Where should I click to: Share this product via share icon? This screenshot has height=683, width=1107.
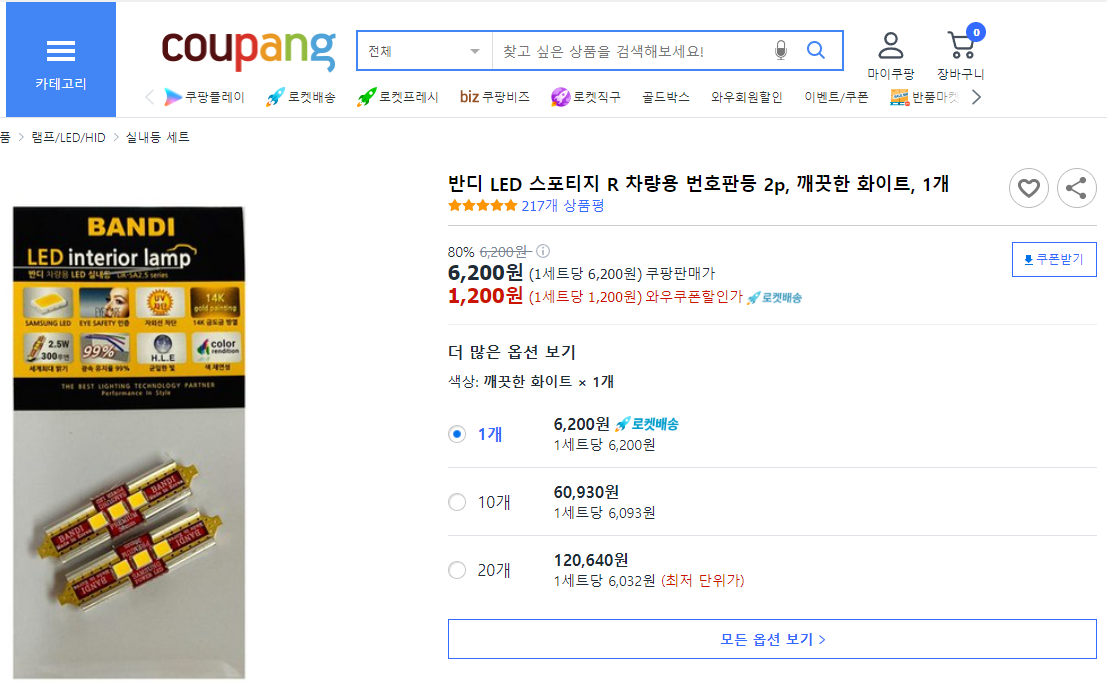pos(1076,188)
